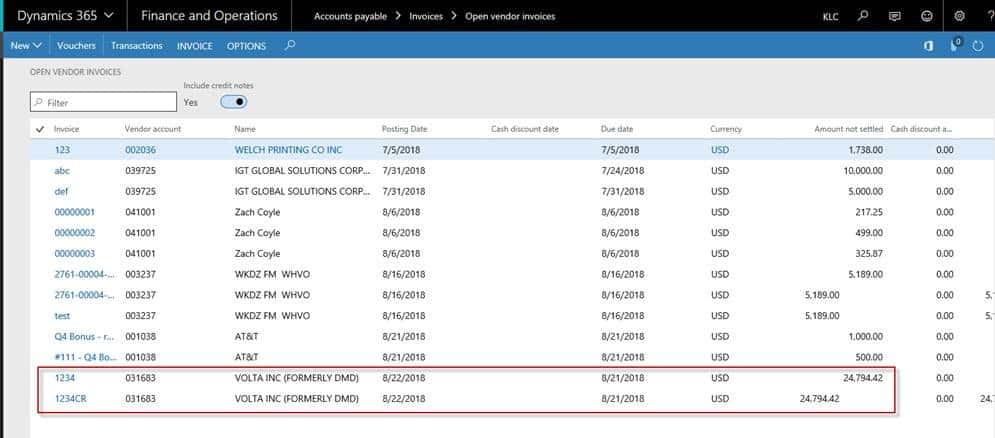Select amount 325.87 cell

(x=870, y=253)
